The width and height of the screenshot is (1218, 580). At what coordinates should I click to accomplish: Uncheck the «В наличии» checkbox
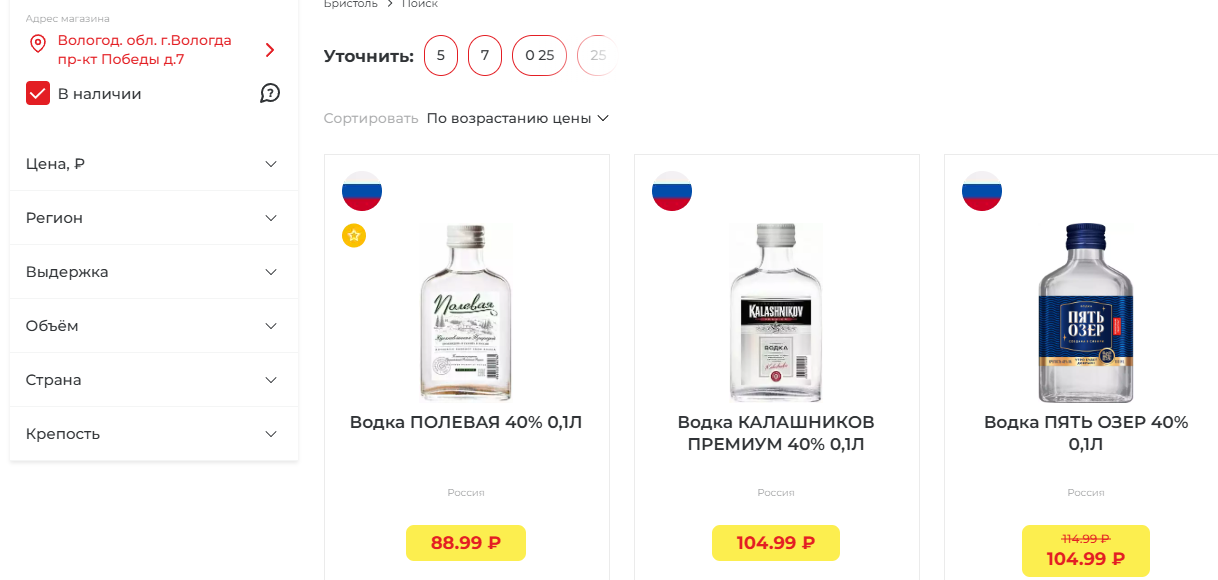click(38, 94)
